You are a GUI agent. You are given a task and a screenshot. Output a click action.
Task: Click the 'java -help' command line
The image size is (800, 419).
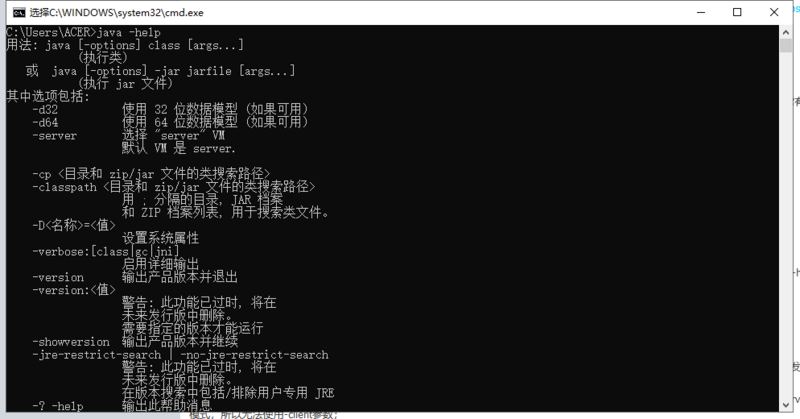point(83,32)
